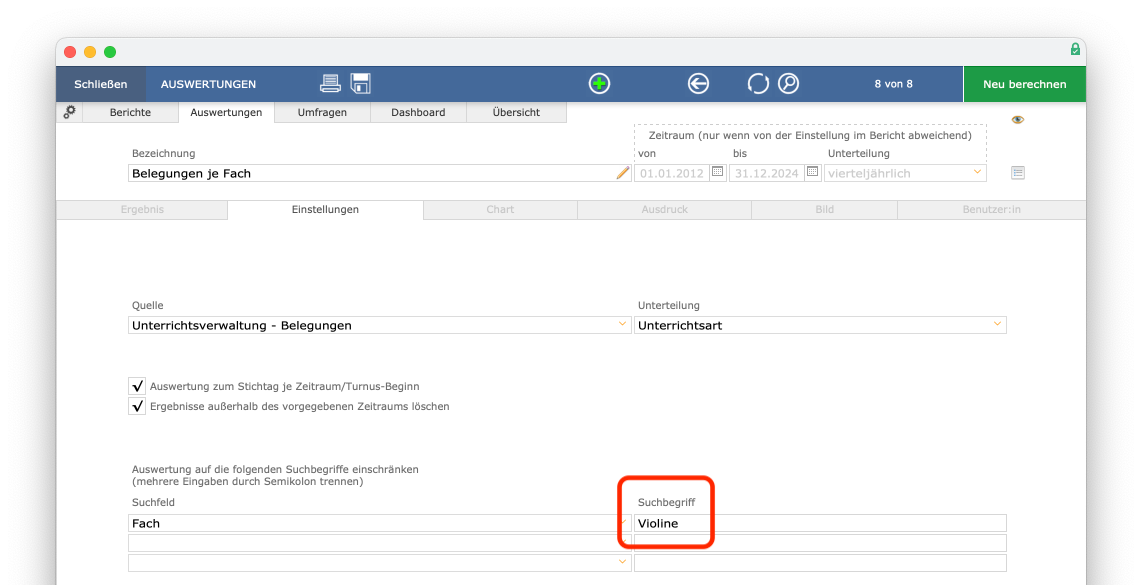Click the record counter 8 von 8
The height and width of the screenshot is (585, 1142).
(894, 84)
